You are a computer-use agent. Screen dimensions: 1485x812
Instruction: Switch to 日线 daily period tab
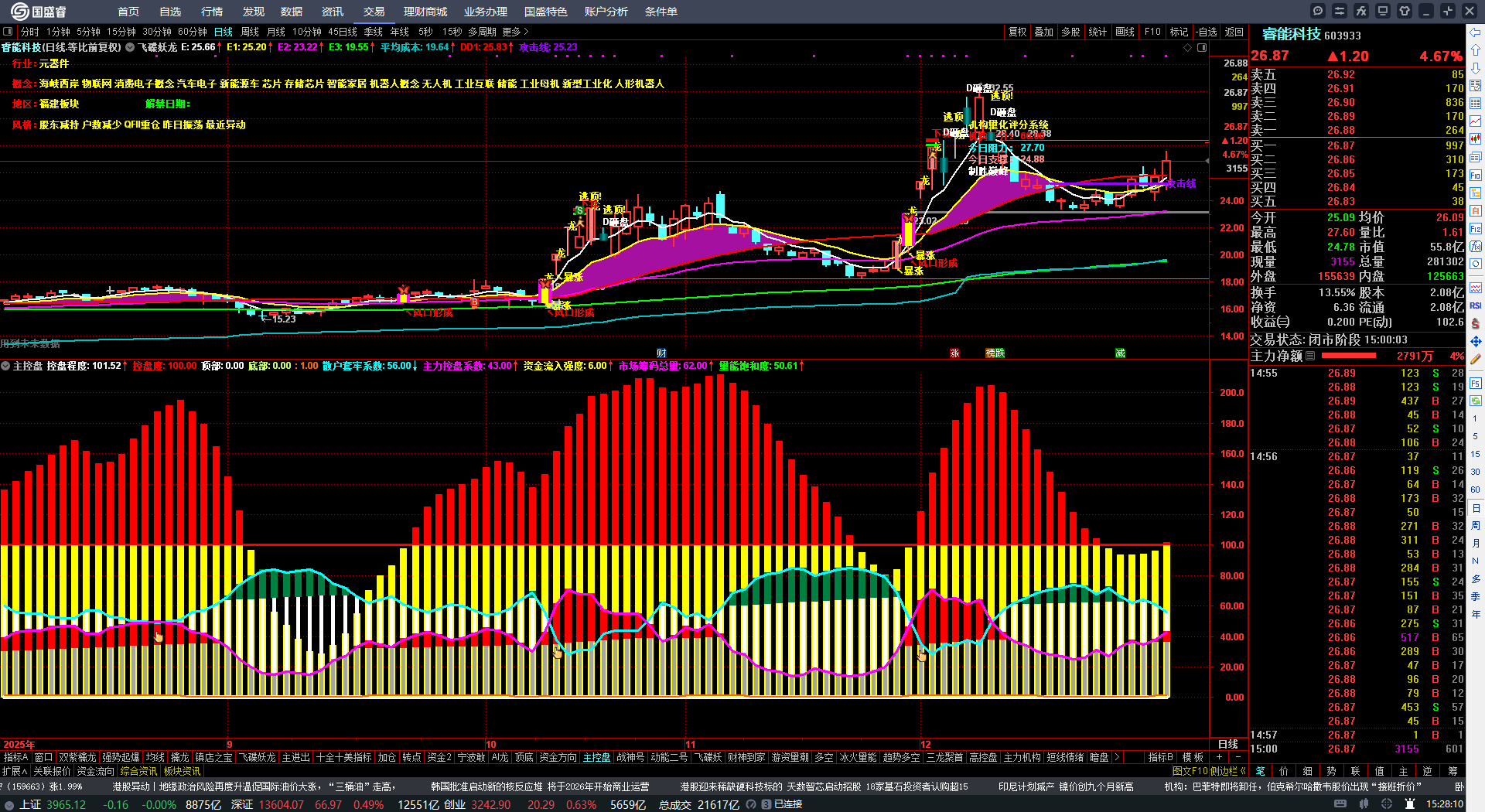point(224,32)
